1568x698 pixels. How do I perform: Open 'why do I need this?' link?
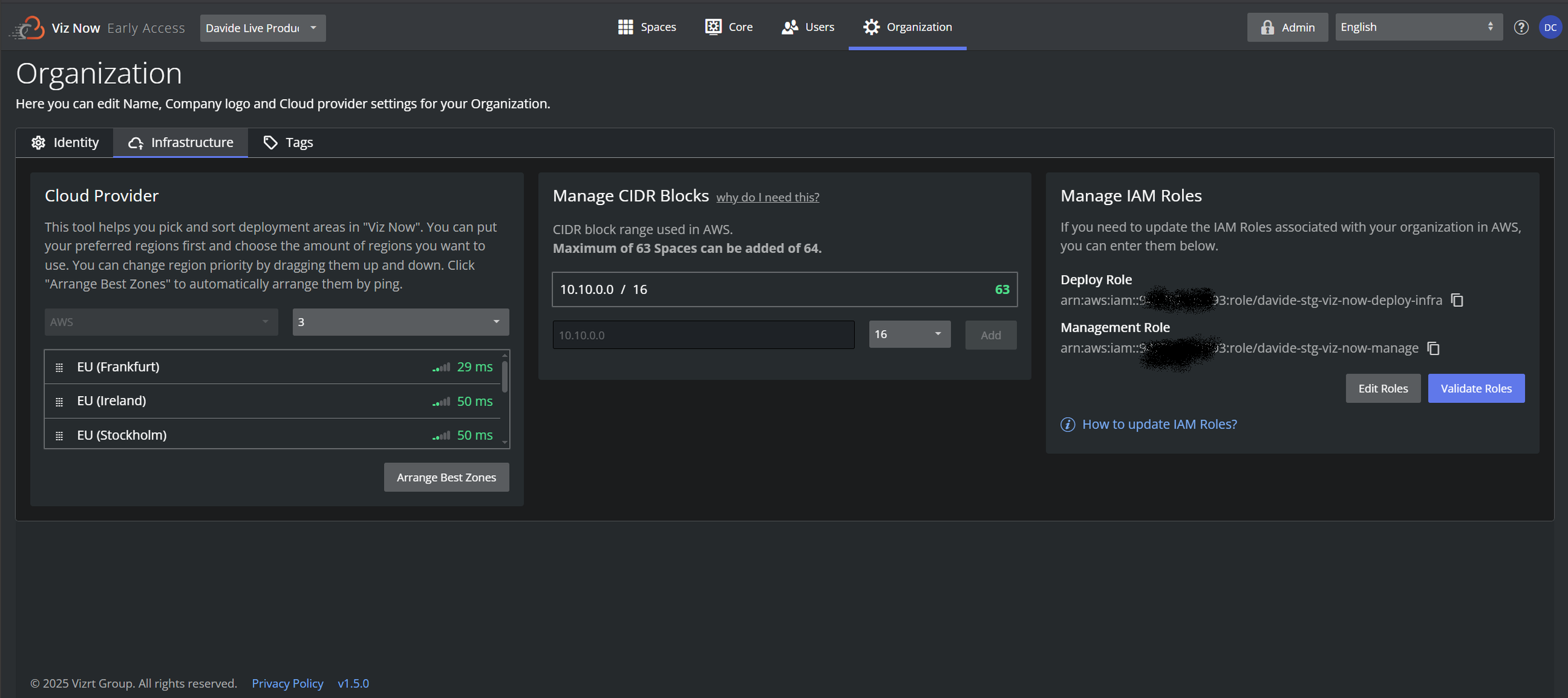pyautogui.click(x=767, y=197)
